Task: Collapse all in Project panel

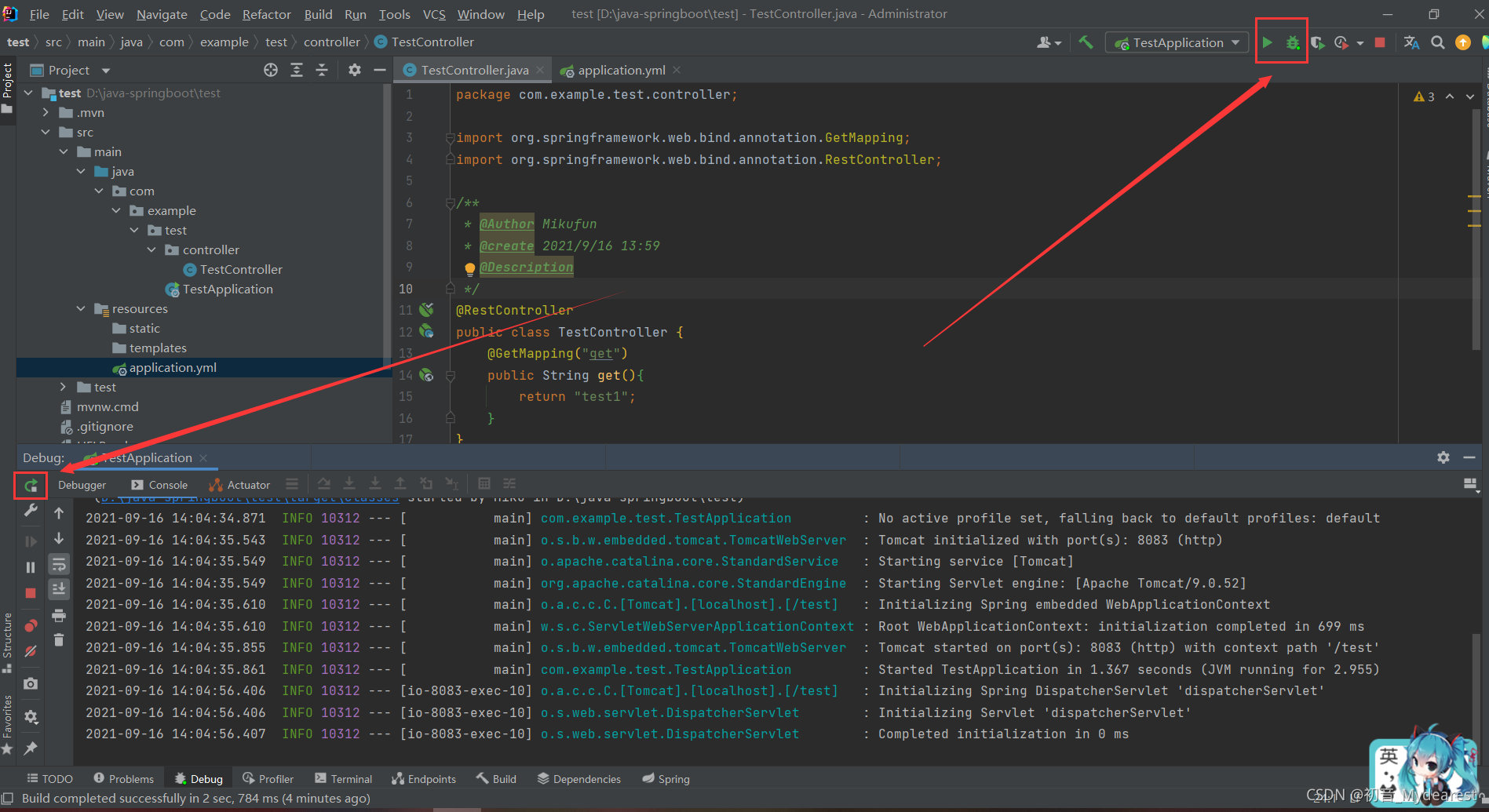Action: (322, 70)
